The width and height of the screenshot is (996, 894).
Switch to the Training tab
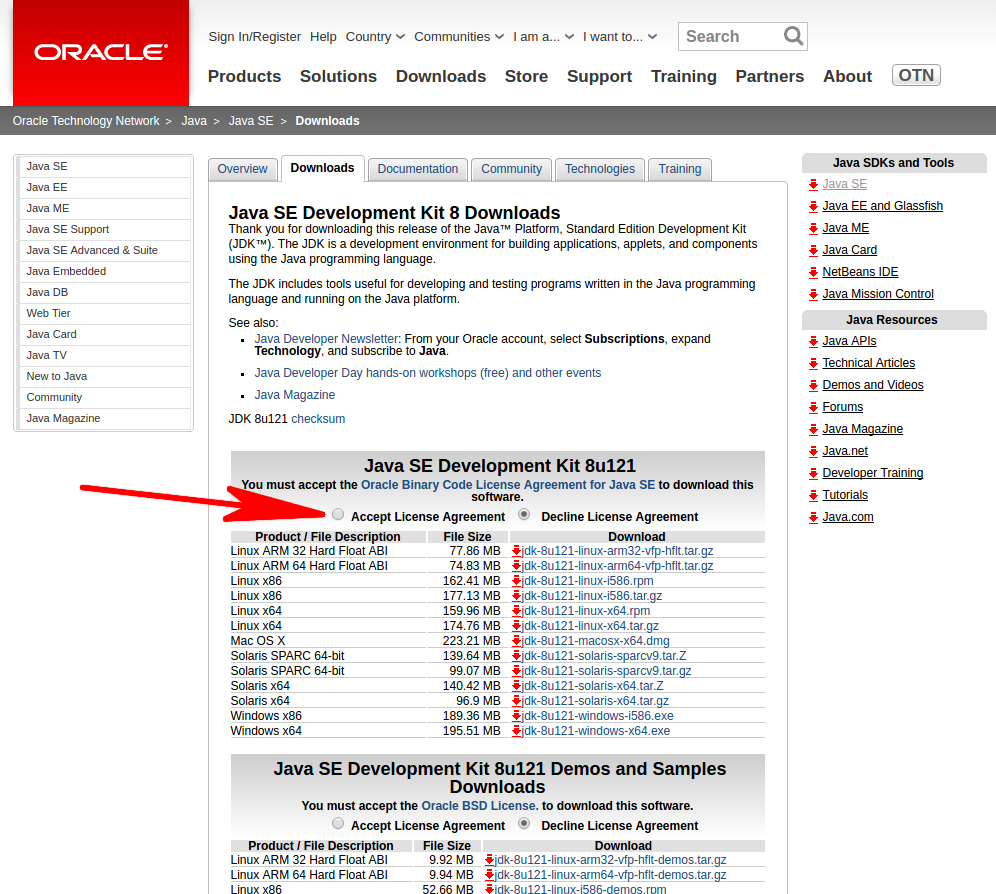(x=680, y=169)
